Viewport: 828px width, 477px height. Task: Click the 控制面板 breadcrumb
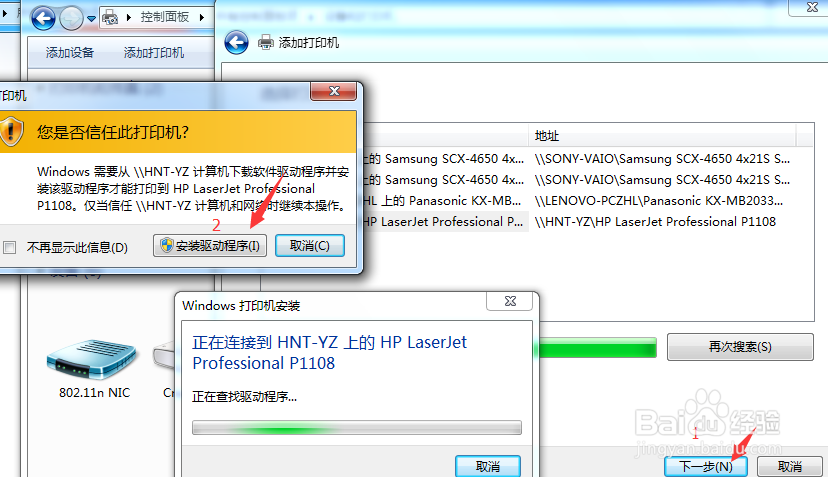tap(165, 17)
